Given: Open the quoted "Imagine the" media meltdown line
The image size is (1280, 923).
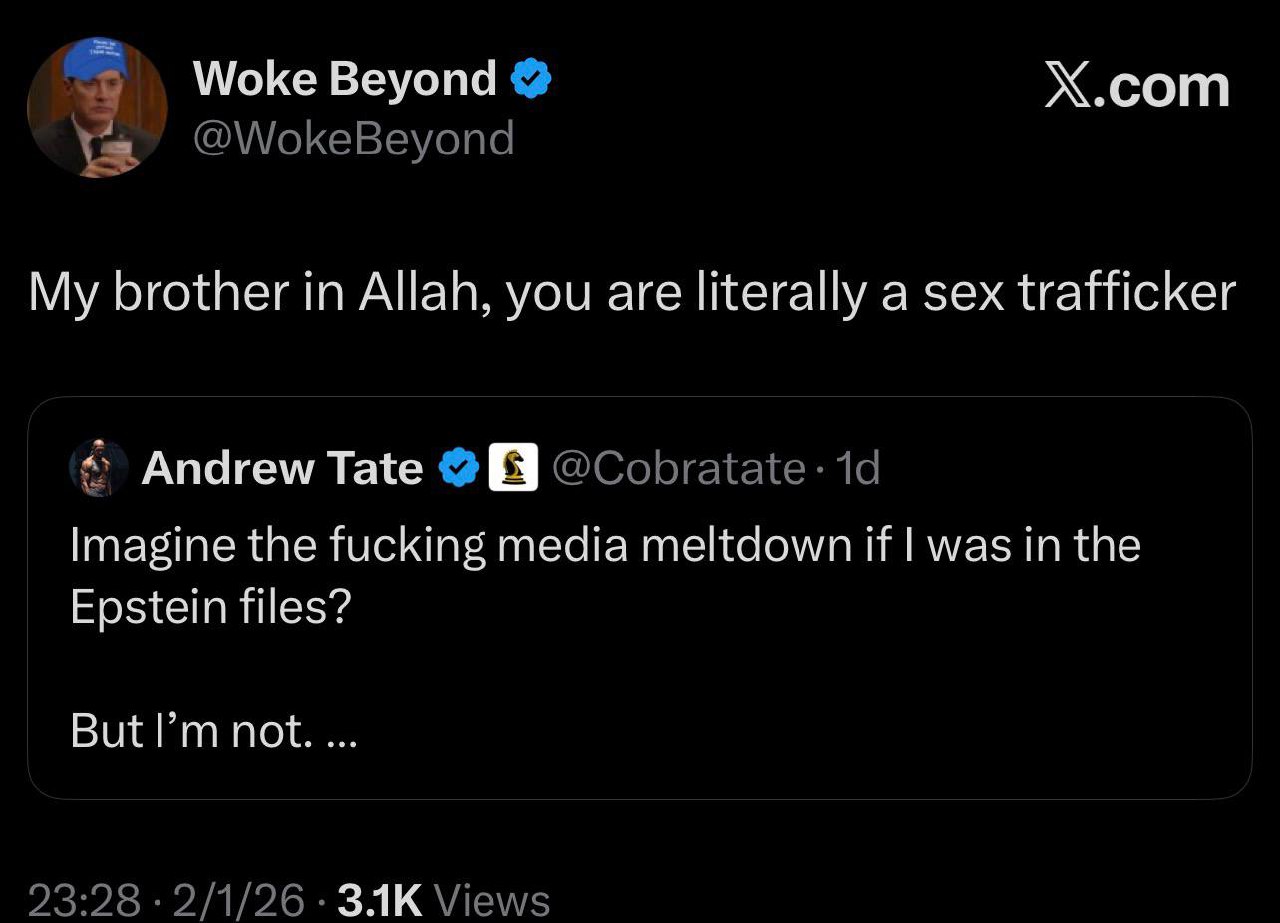Looking at the screenshot, I should pos(605,546).
